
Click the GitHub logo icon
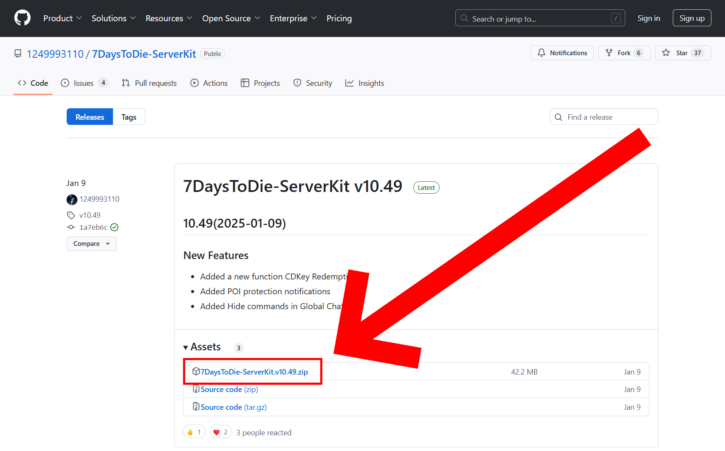click(x=22, y=18)
